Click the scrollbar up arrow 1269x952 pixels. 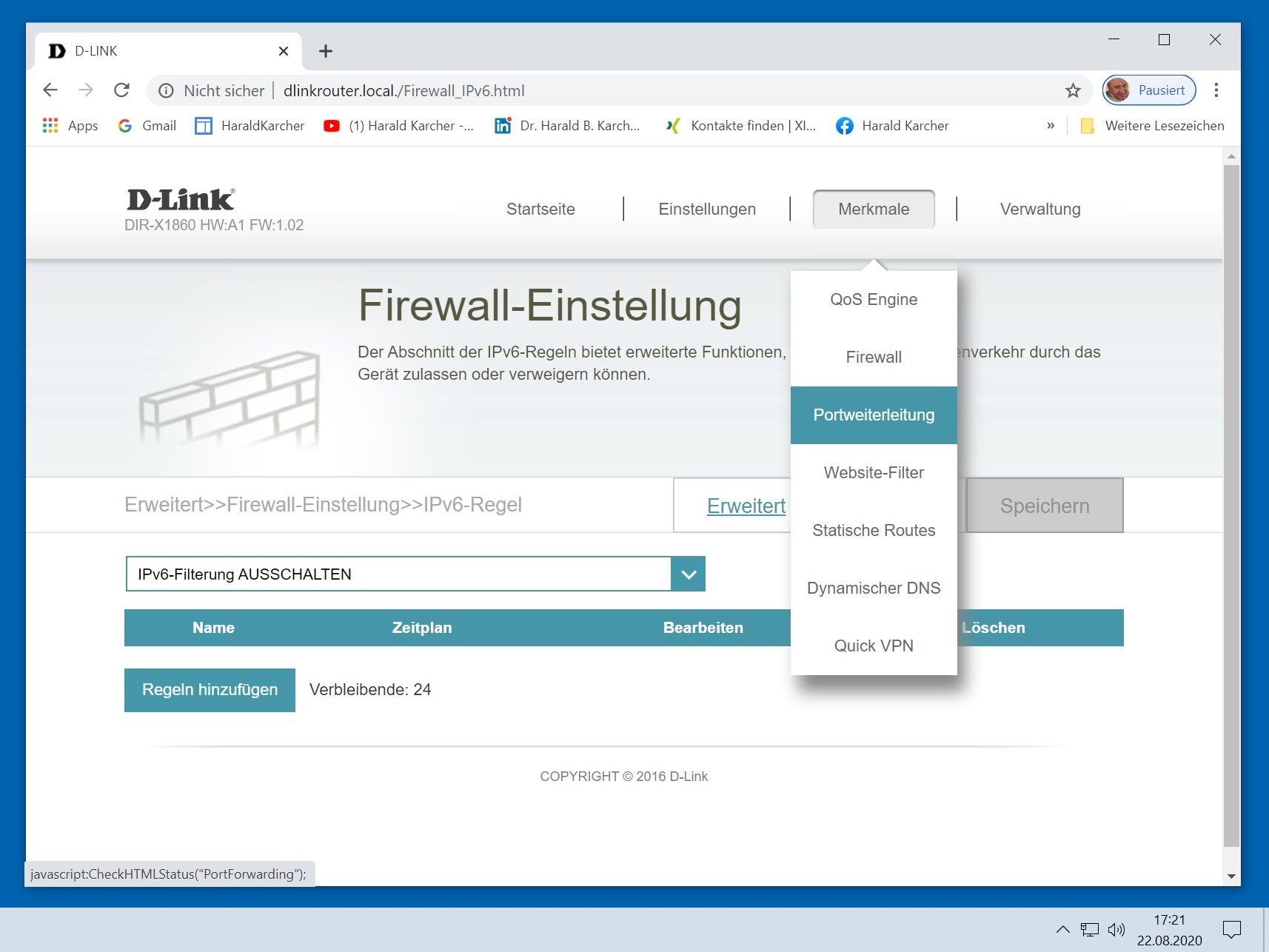[1231, 156]
